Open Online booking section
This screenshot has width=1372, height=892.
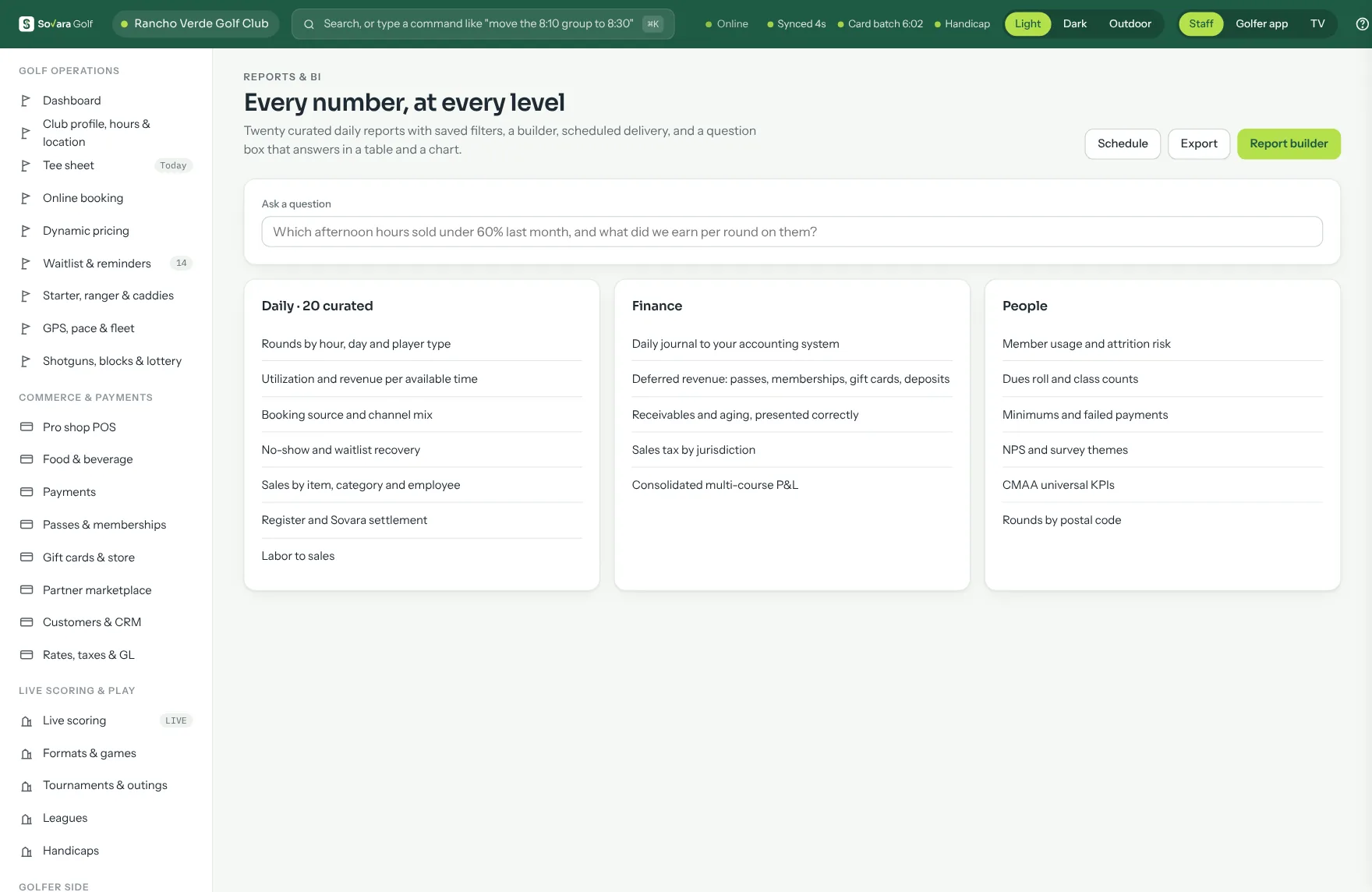pos(106,198)
